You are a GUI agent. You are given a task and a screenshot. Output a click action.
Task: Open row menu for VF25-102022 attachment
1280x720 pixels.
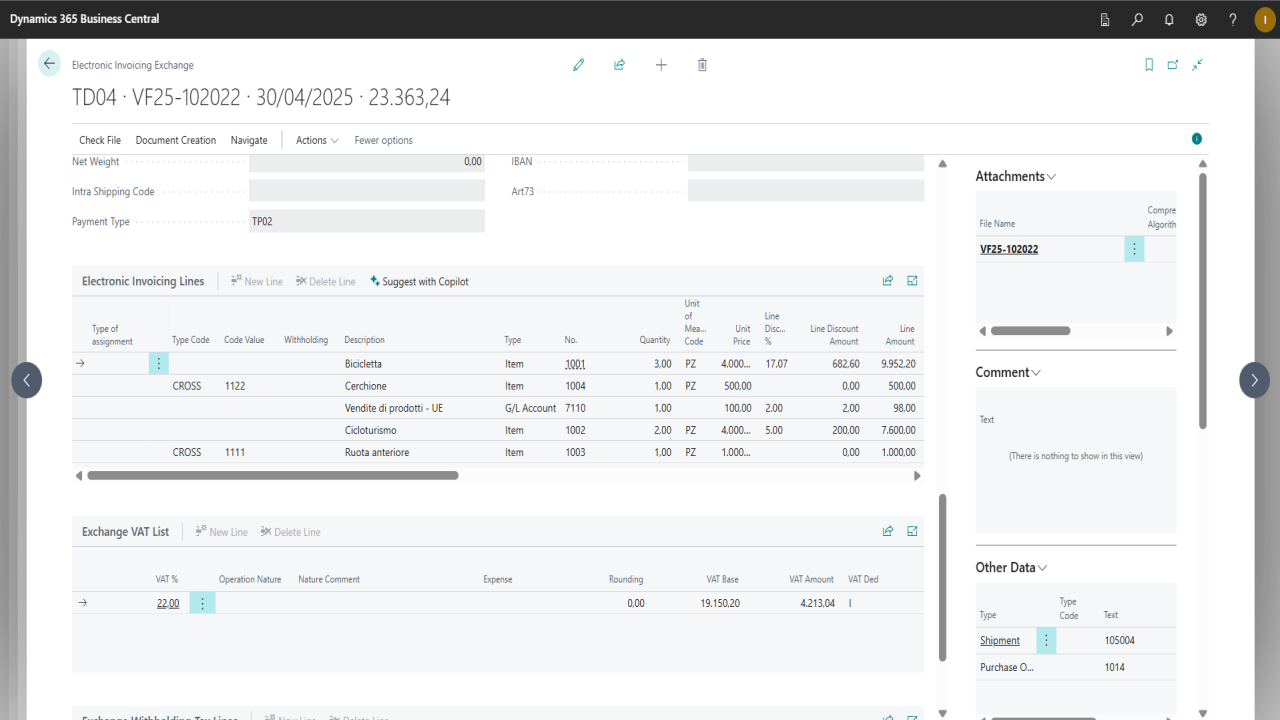[1134, 249]
